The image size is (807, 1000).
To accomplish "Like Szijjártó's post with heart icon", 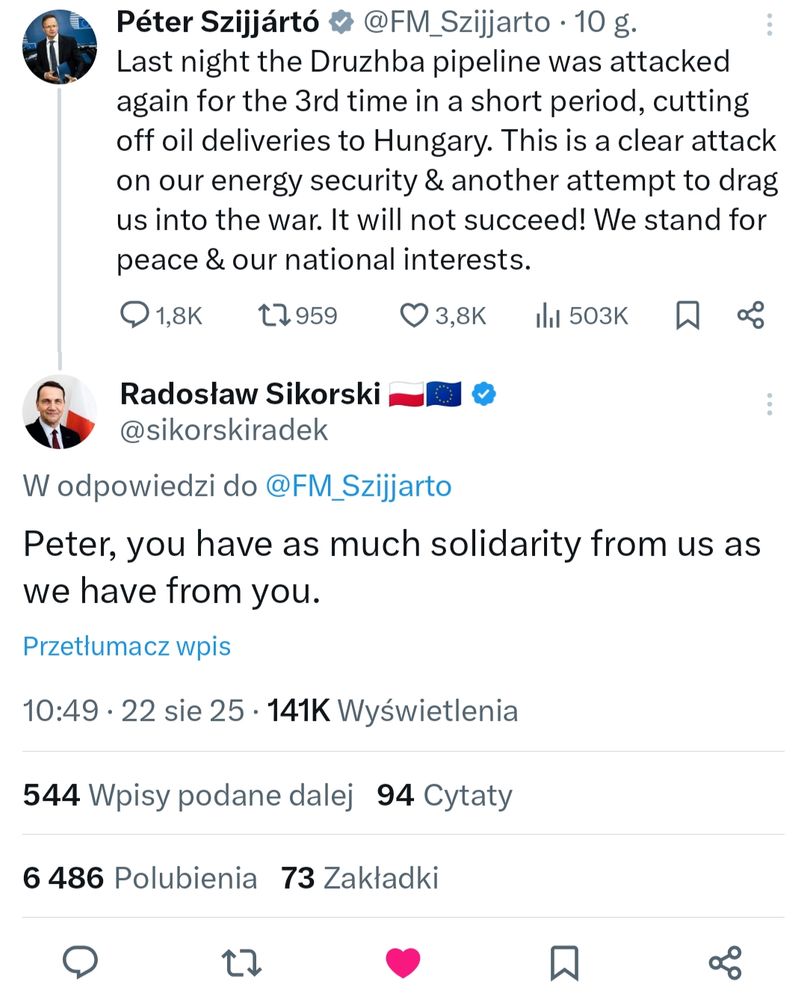I will coord(414,316).
